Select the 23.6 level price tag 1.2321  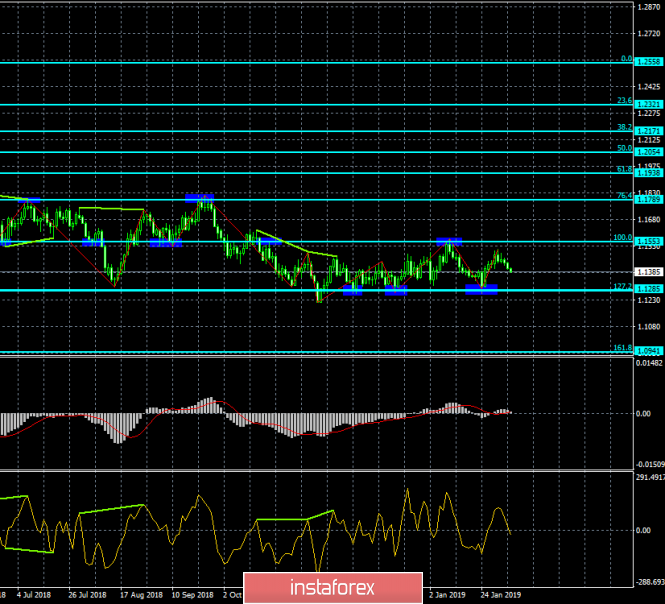pyautogui.click(x=649, y=104)
